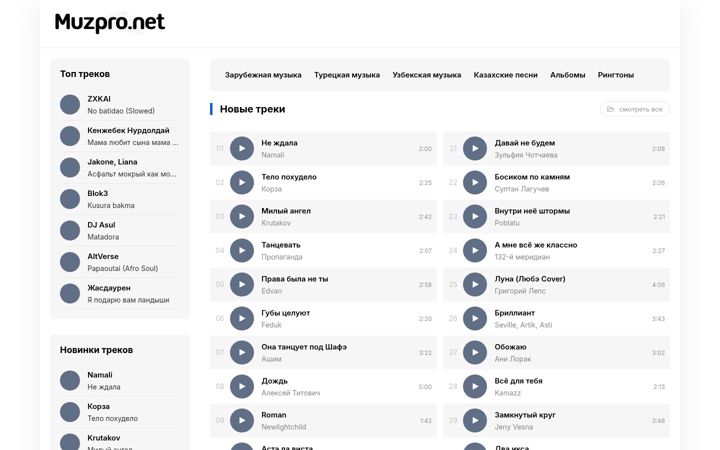
Task: Click the Новинки треков heading
Action: 96,350
